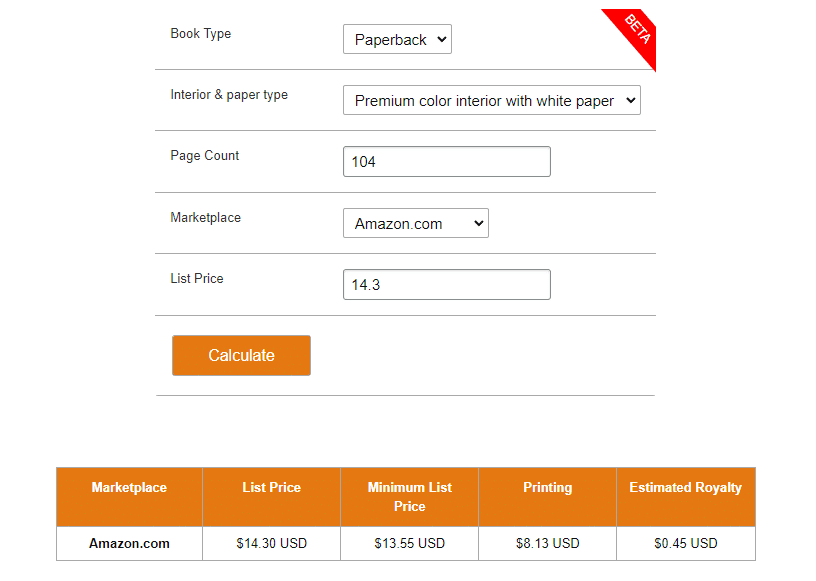The height and width of the screenshot is (581, 816).
Task: Select the Page Count value 104
Action: (365, 160)
